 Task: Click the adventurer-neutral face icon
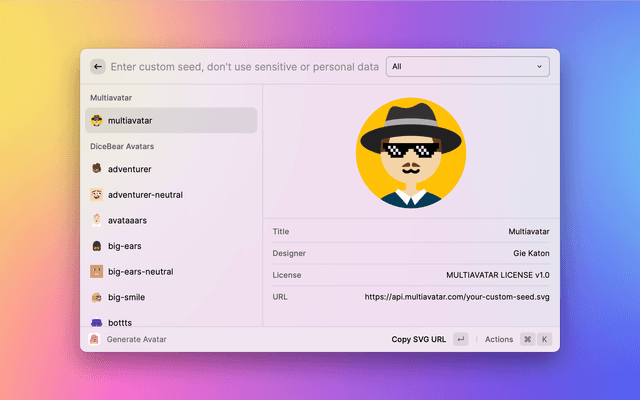[96, 194]
